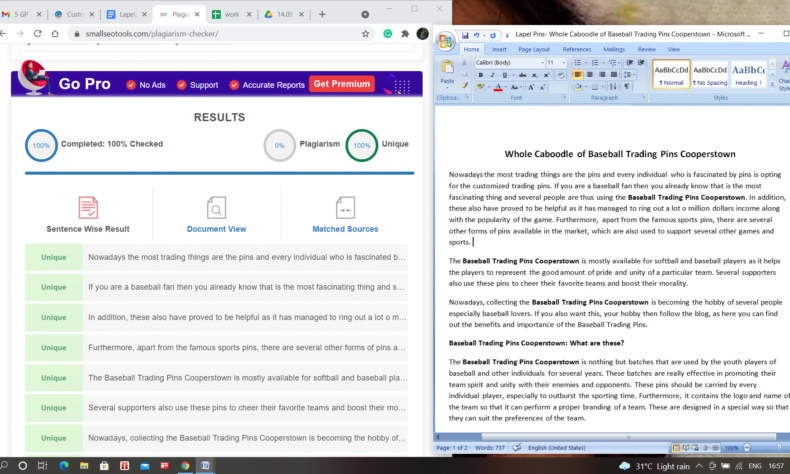Decrease paragraph indent in Word
Viewport: 790px width, 474px height.
[x=629, y=62]
